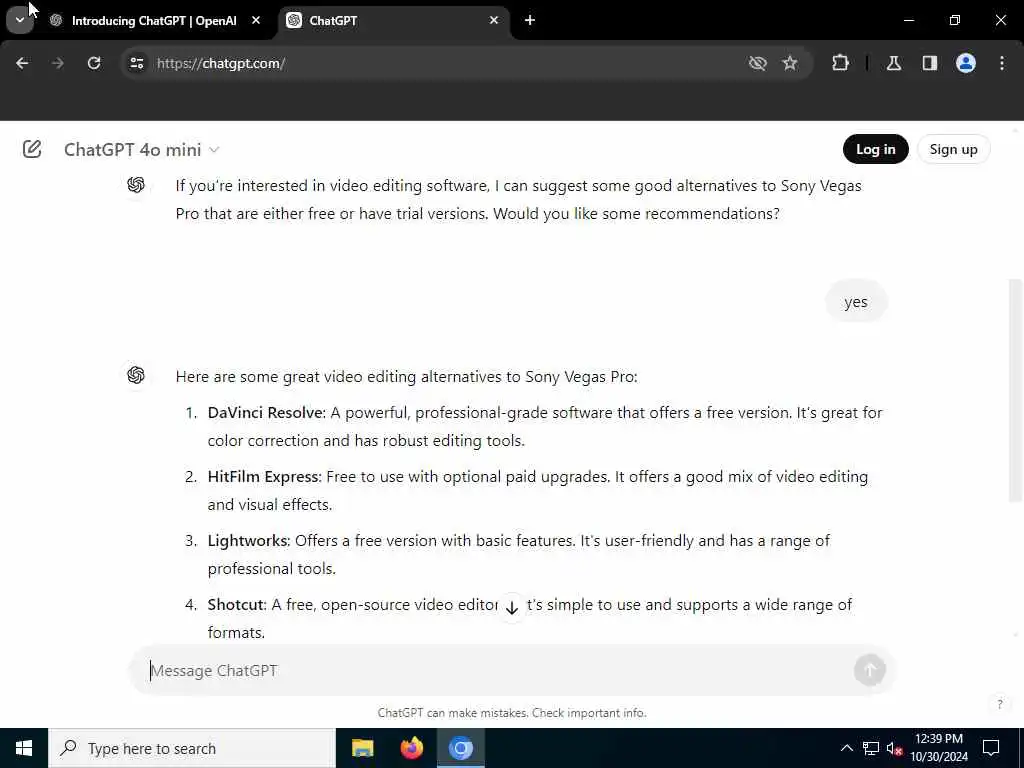The image size is (1024, 768).
Task: Open the muted volume tray icon
Action: click(x=895, y=748)
